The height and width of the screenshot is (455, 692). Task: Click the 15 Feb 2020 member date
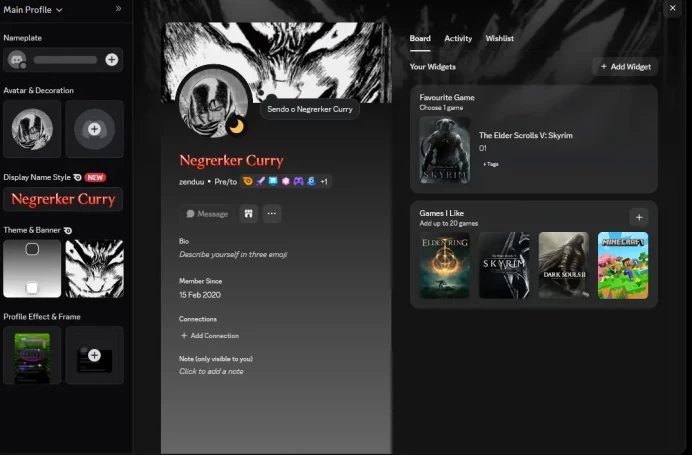pos(200,295)
